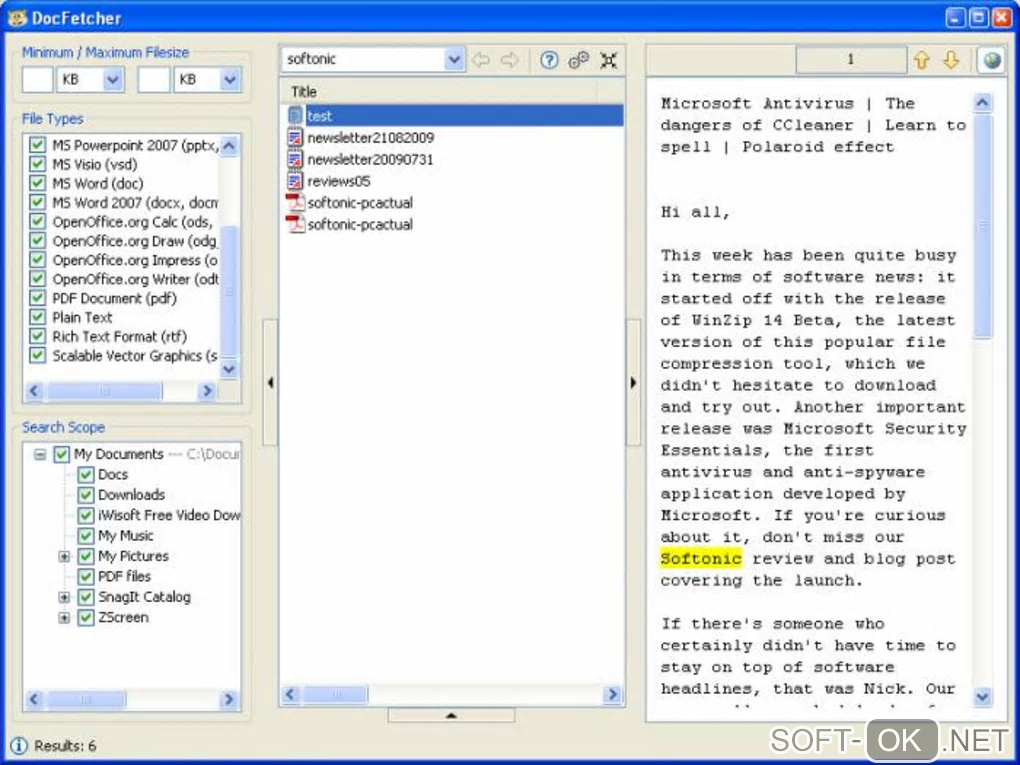1020x765 pixels.
Task: Collapse the left filter panel with arrow
Action: pos(270,382)
